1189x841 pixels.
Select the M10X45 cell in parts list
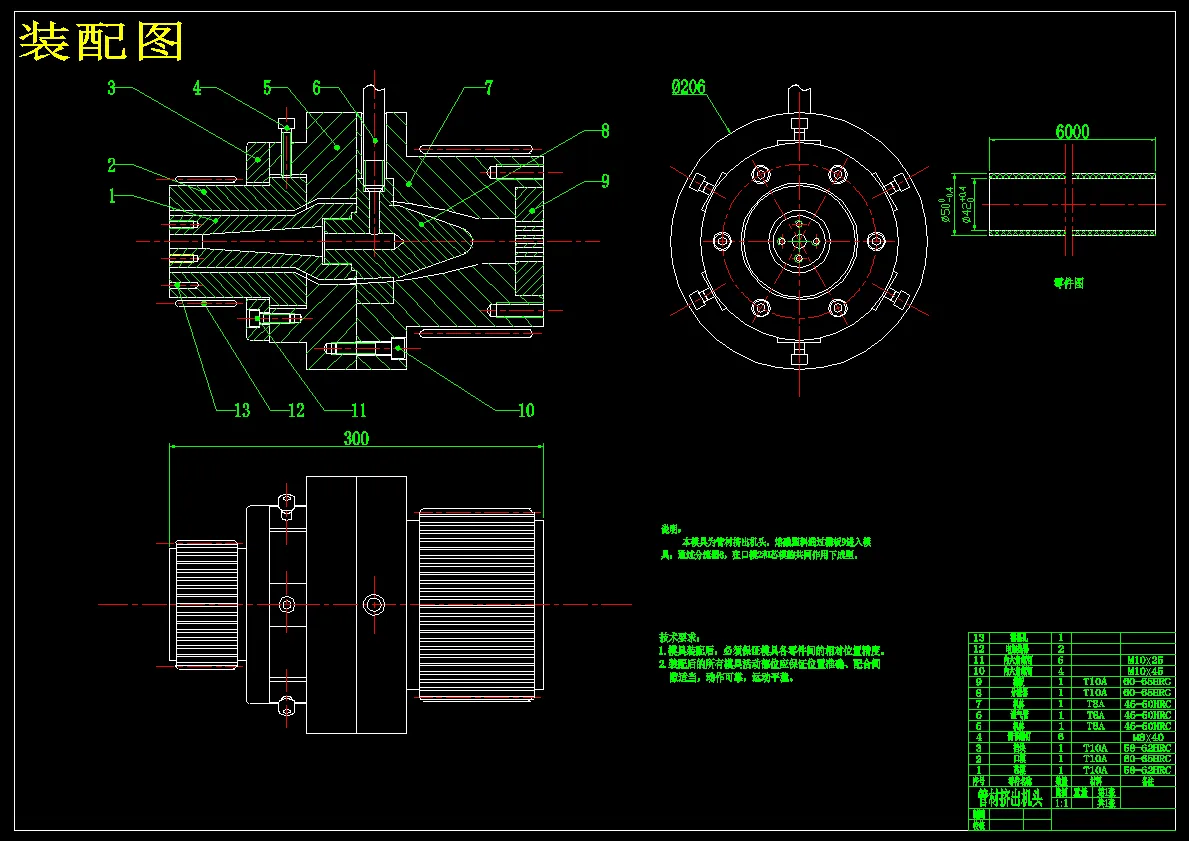click(1147, 671)
